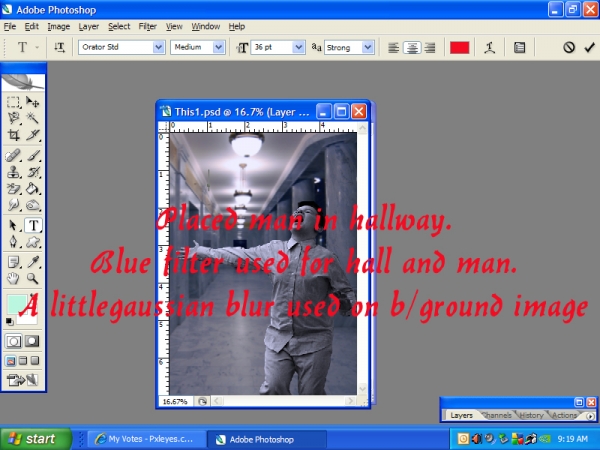Left align the text
The width and height of the screenshot is (600, 450).
393,48
